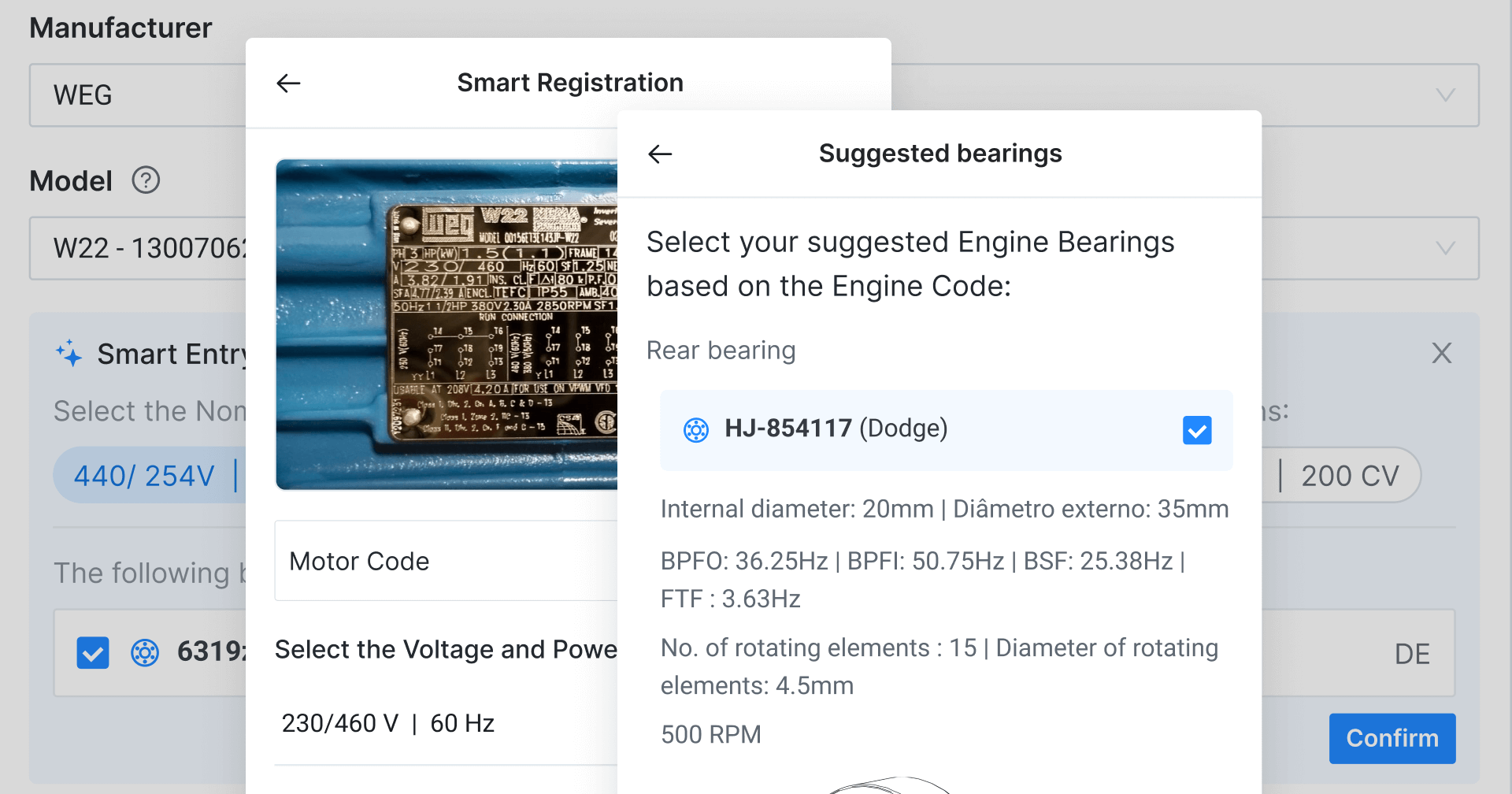Click the Smart Entry sparkle icon
The width and height of the screenshot is (1512, 794).
[x=69, y=354]
